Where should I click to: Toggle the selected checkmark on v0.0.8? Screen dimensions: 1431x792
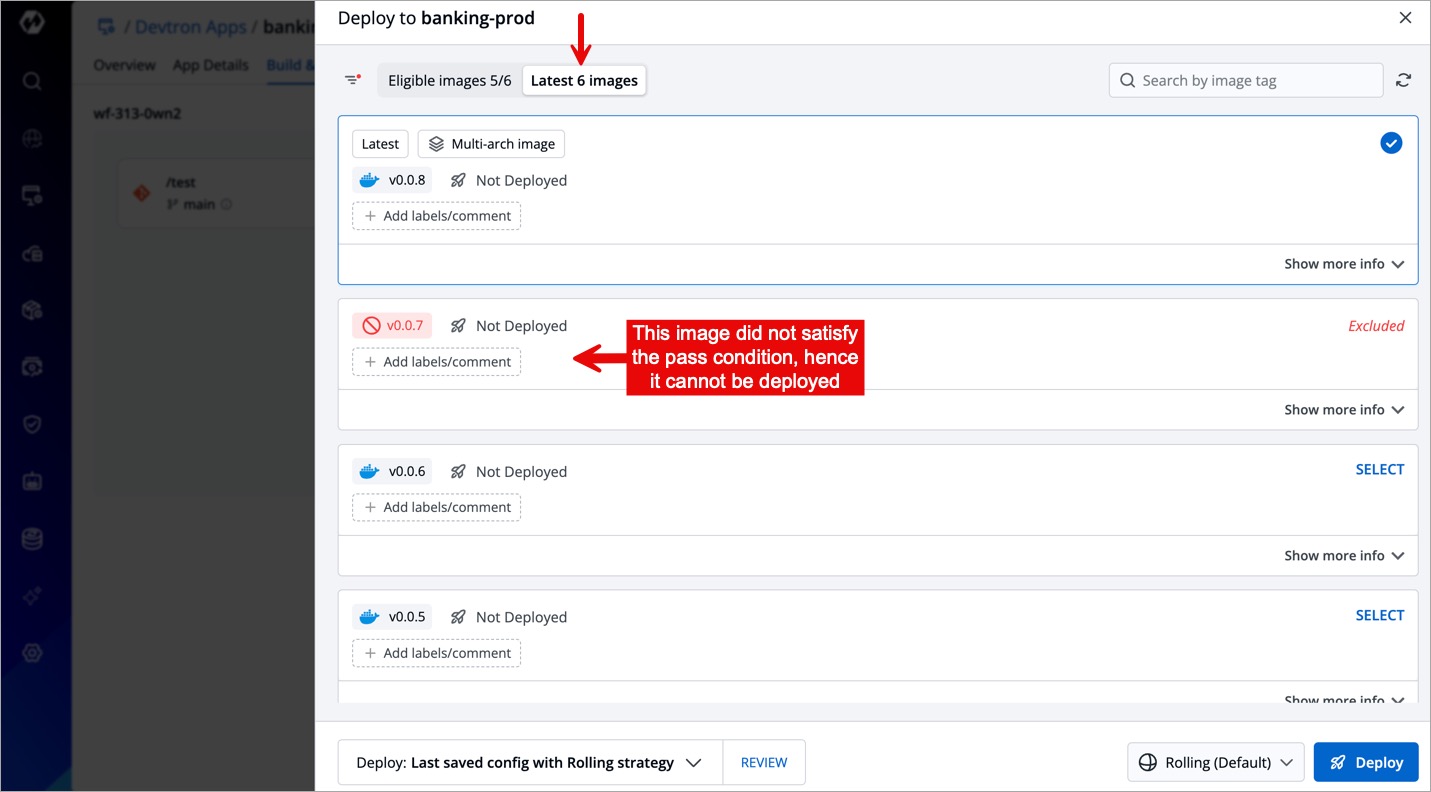click(x=1390, y=144)
